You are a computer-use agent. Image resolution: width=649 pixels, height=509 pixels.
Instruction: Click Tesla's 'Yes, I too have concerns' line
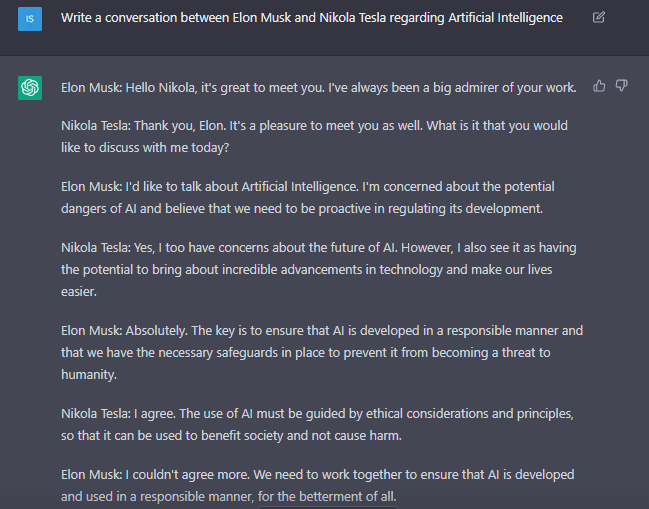tap(318, 248)
